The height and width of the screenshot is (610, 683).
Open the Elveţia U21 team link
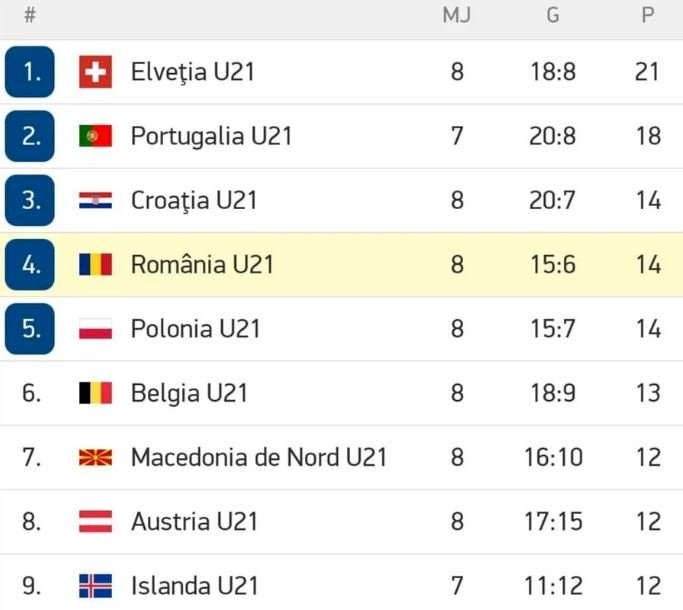193,72
